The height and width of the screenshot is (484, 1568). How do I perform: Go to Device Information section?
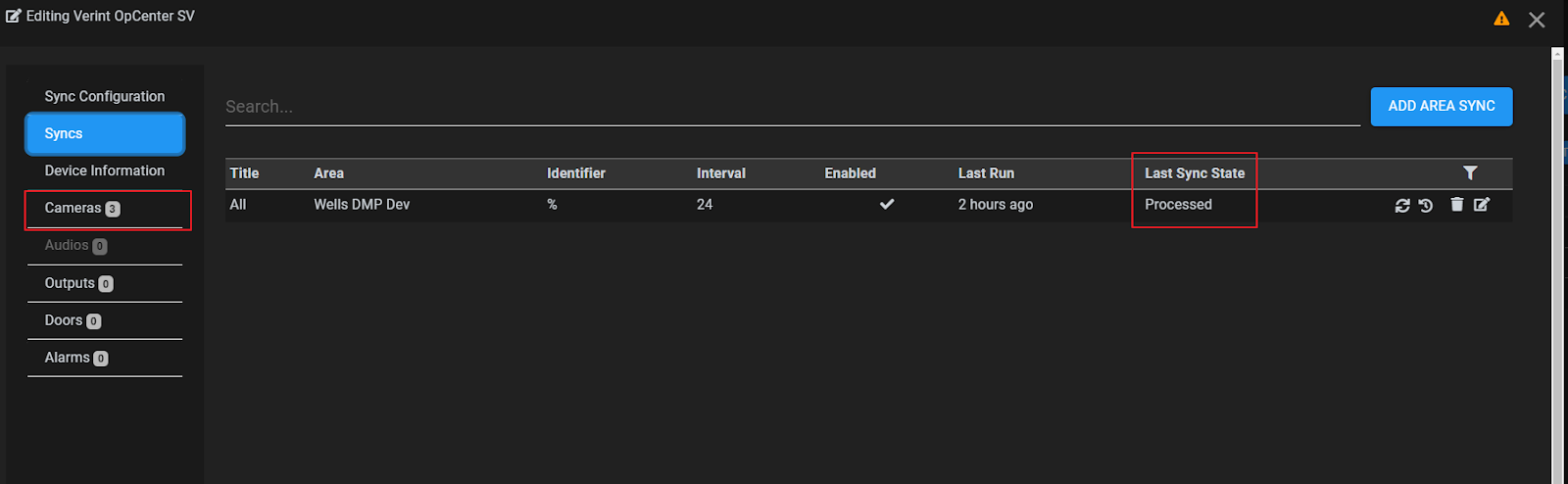[x=105, y=170]
